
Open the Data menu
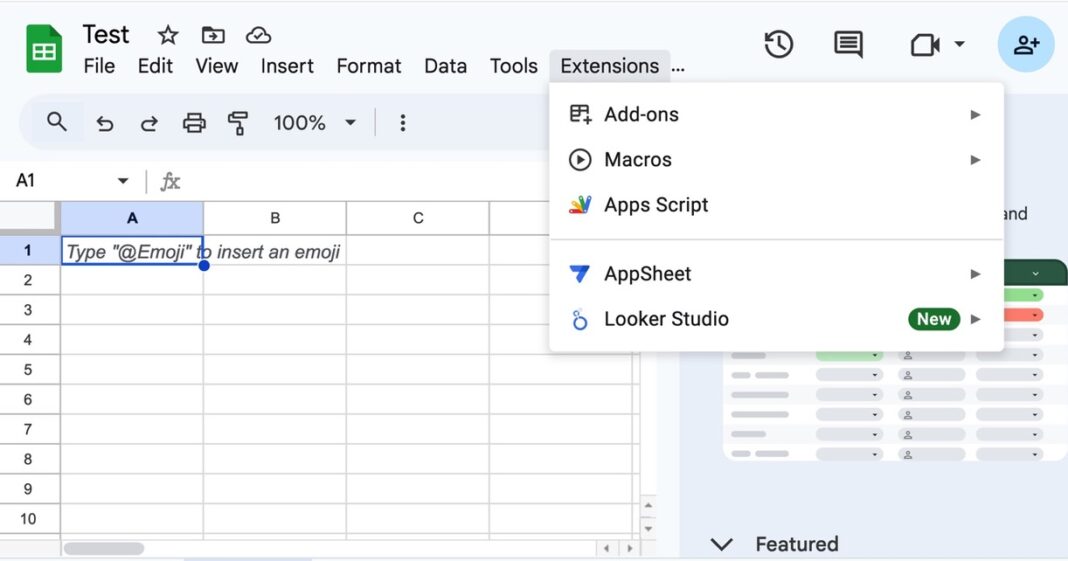point(445,66)
